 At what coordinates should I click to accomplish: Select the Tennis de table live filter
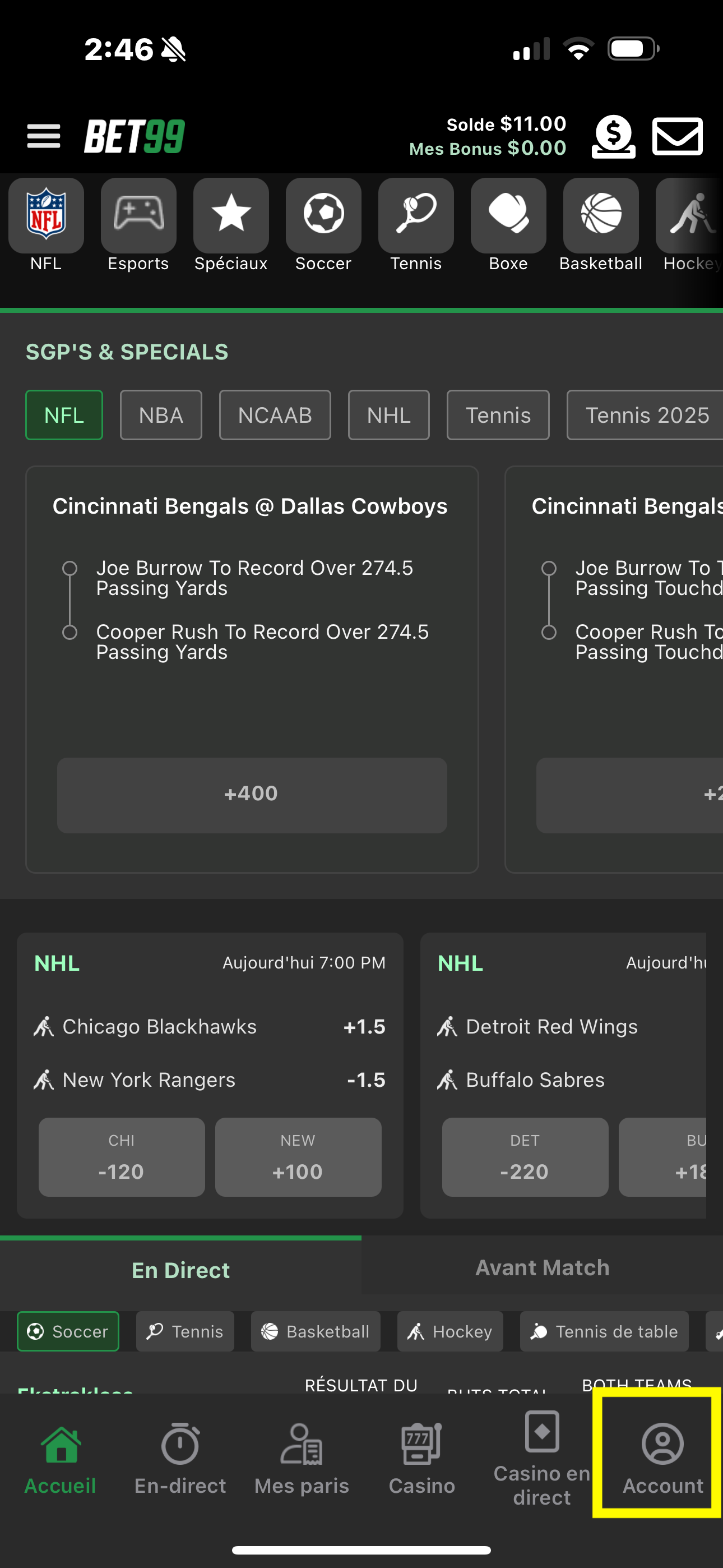point(604,1331)
